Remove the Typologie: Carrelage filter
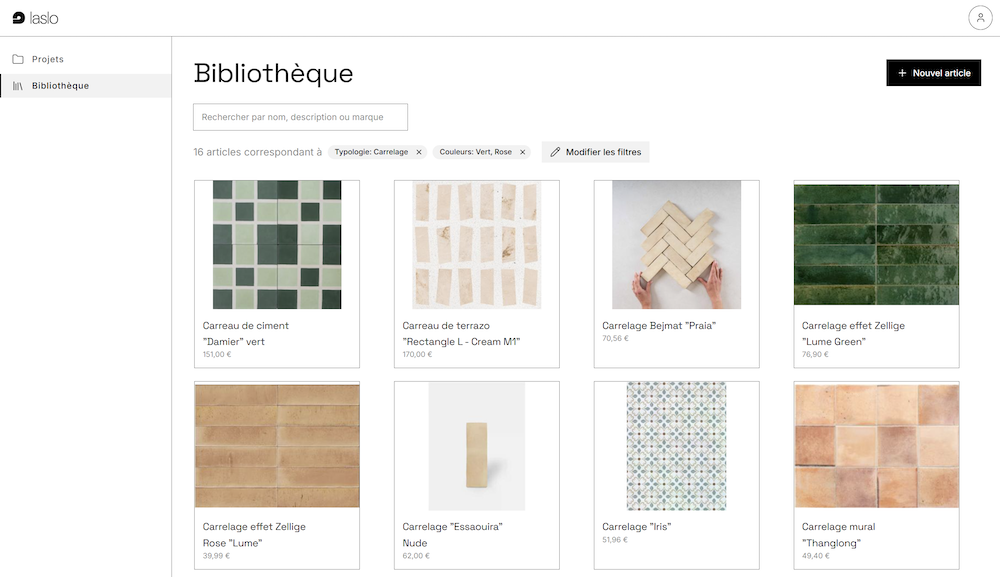Viewport: 1000px width, 577px height. (x=419, y=152)
